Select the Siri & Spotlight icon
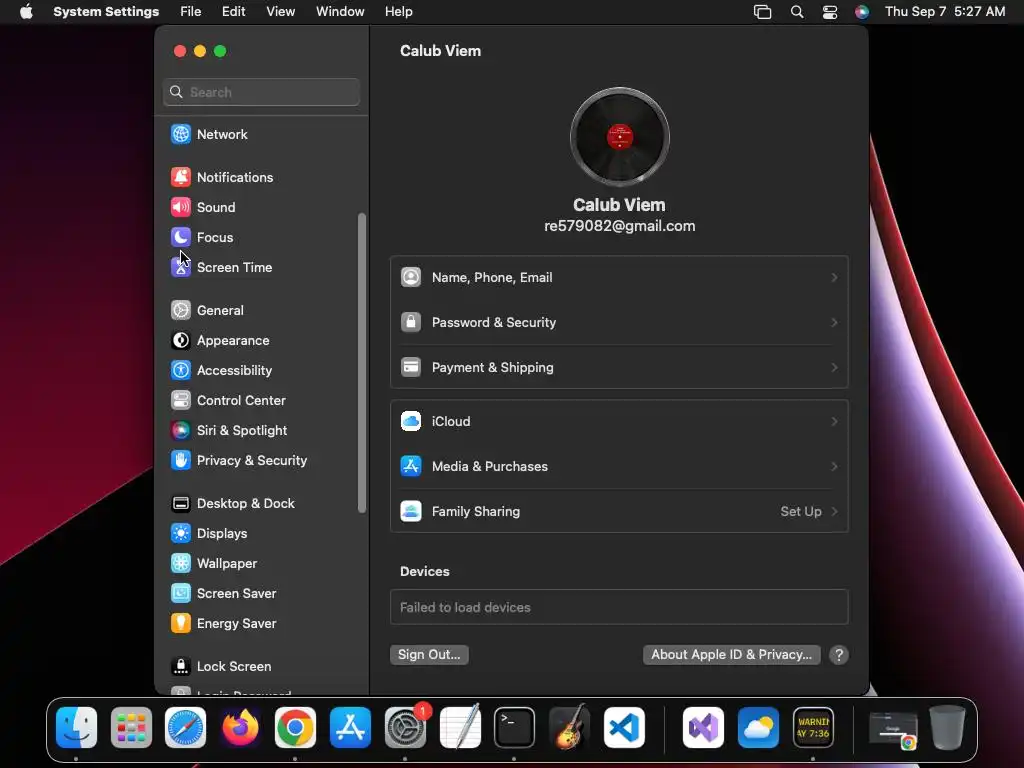Image resolution: width=1024 pixels, height=768 pixels. pyautogui.click(x=181, y=430)
